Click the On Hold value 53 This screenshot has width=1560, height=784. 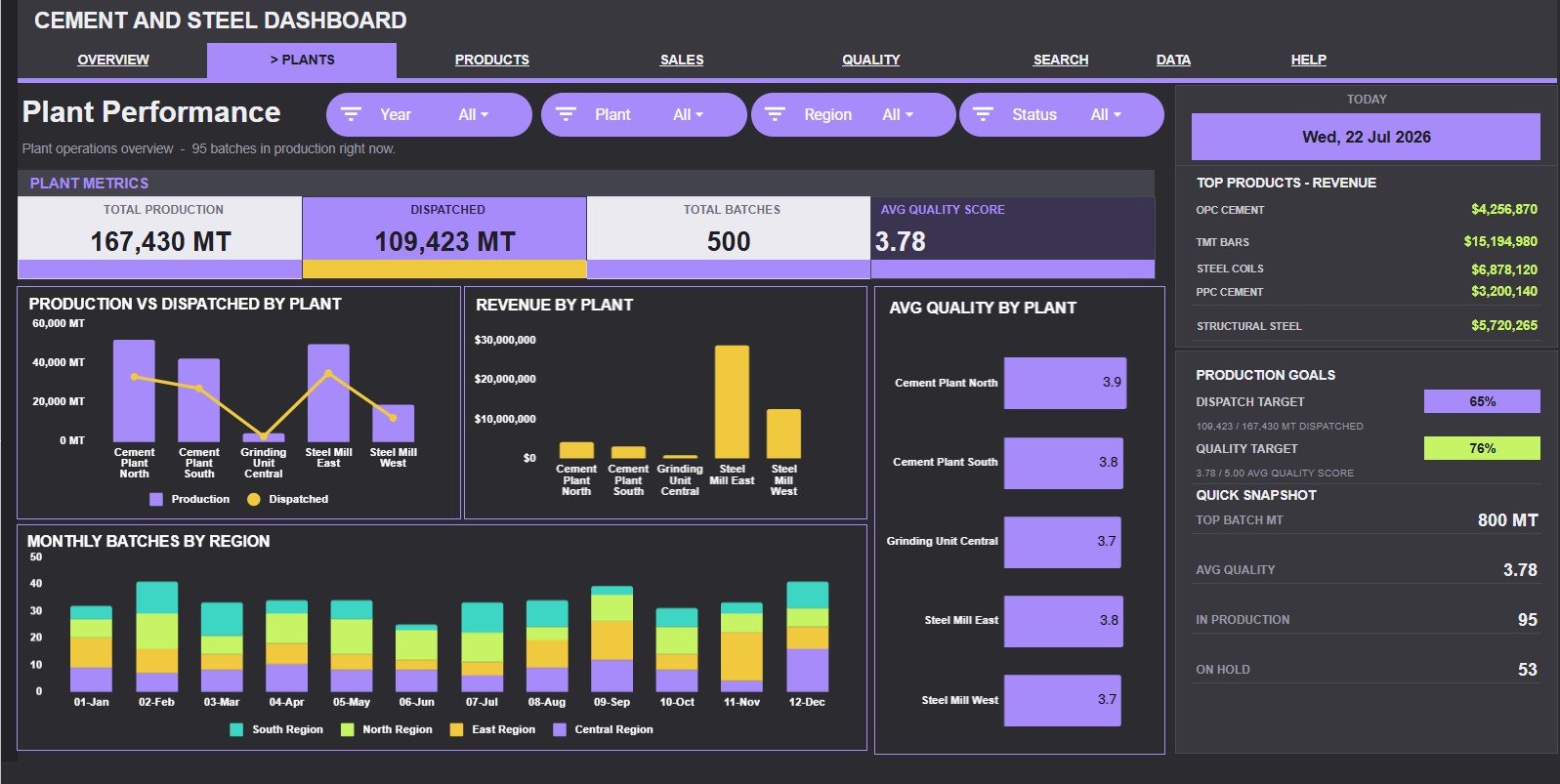pyautogui.click(x=1528, y=670)
